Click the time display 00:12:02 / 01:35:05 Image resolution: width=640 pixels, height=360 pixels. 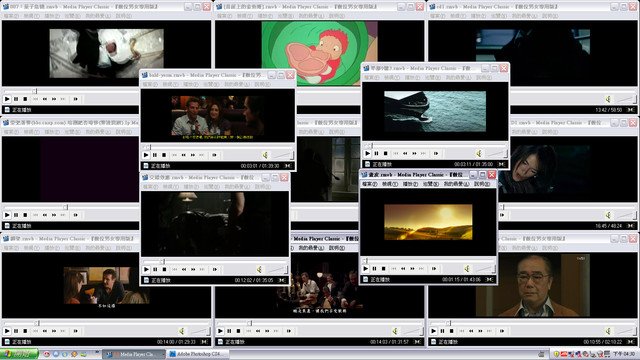254,280
